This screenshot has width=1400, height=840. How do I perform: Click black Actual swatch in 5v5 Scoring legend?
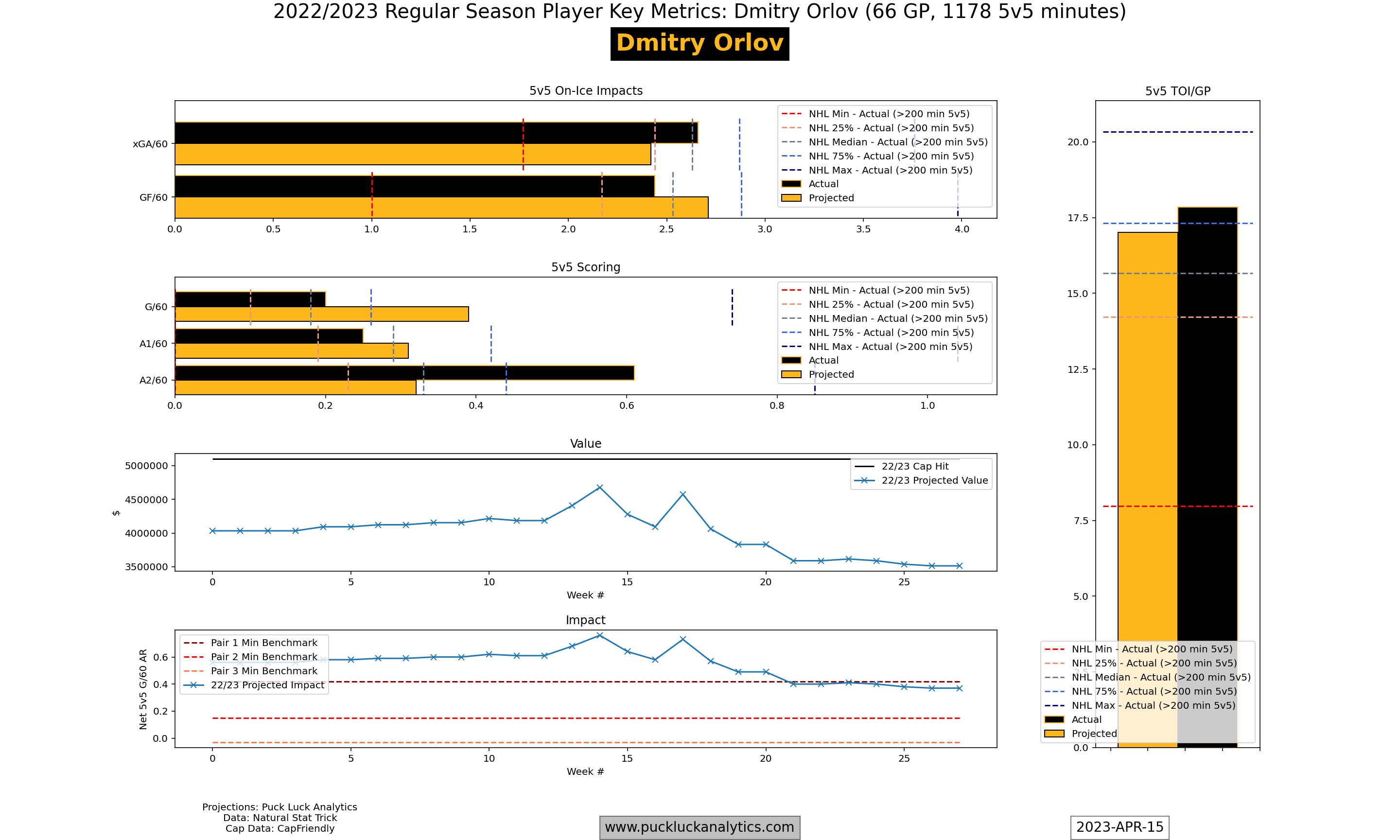click(791, 361)
